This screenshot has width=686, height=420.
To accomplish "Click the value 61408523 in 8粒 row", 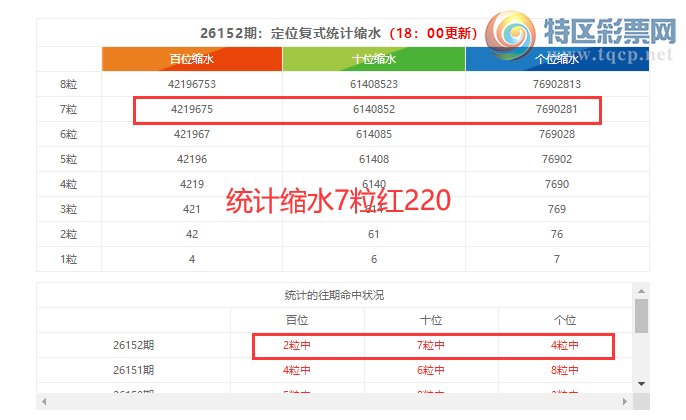I will coord(374,84).
